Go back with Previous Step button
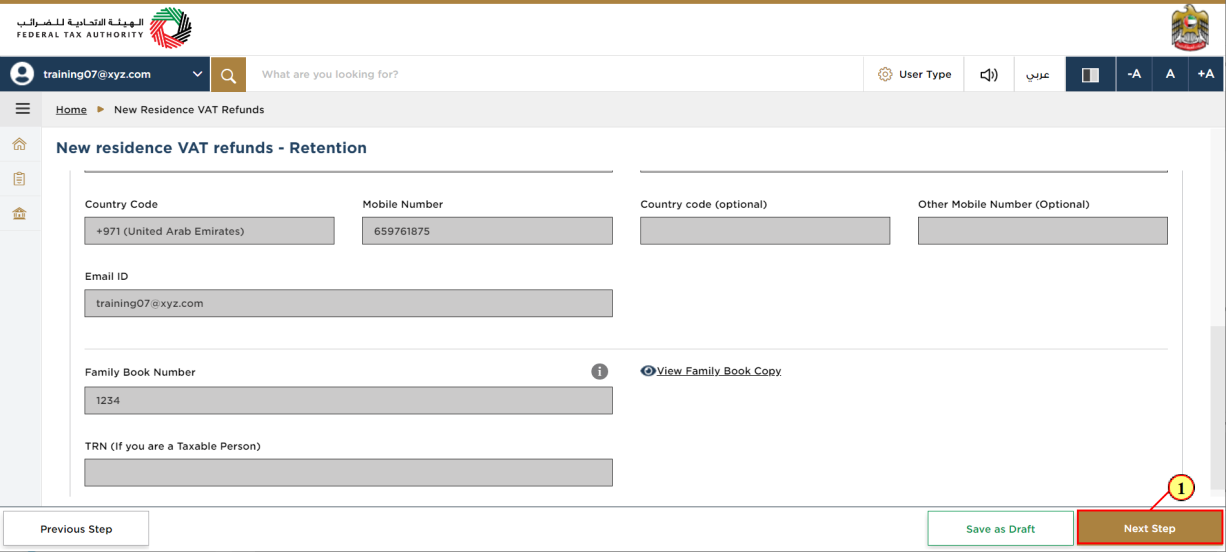Image resolution: width=1226 pixels, height=552 pixels. tap(76, 529)
